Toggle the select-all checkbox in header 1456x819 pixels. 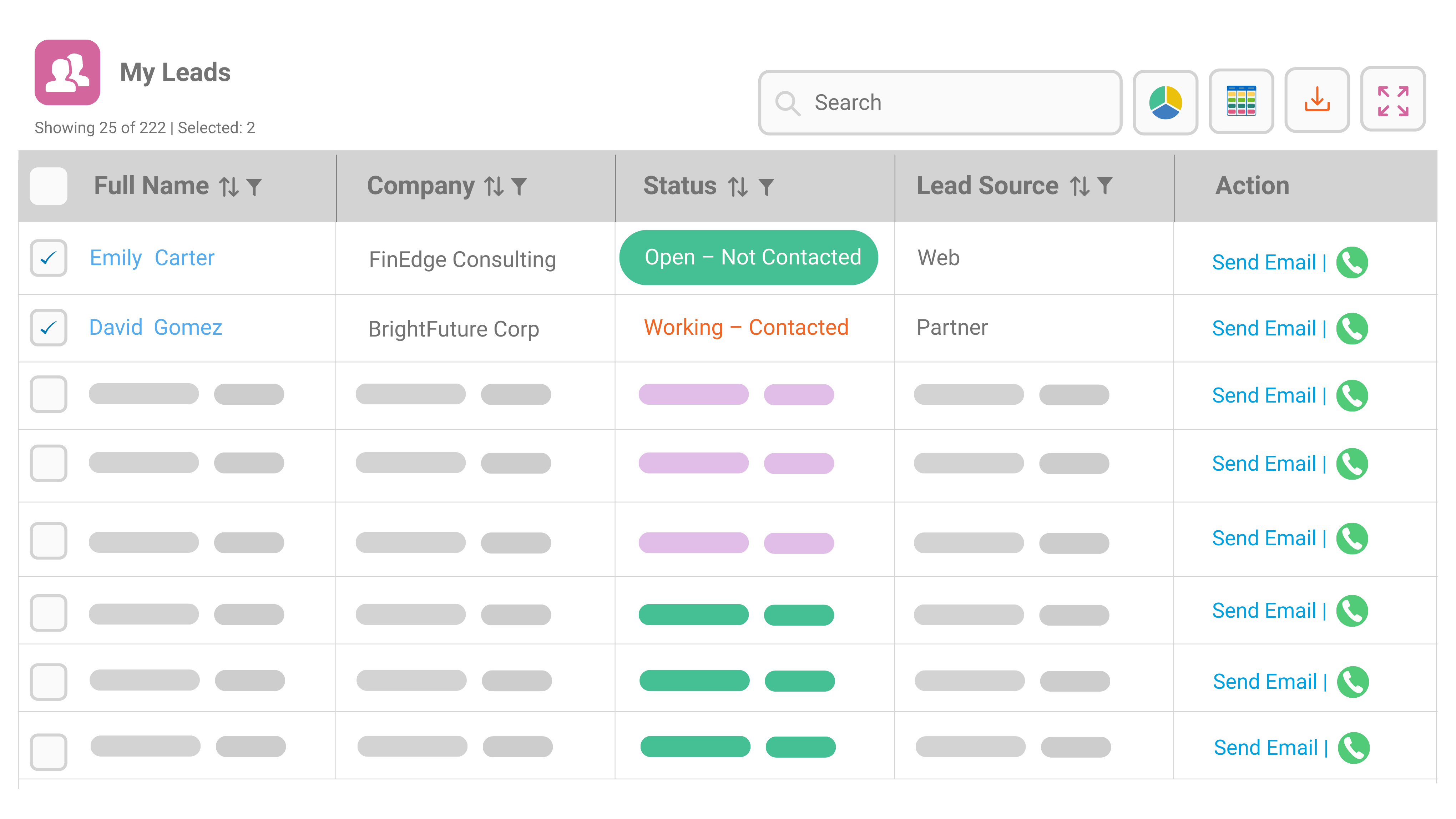click(x=49, y=186)
